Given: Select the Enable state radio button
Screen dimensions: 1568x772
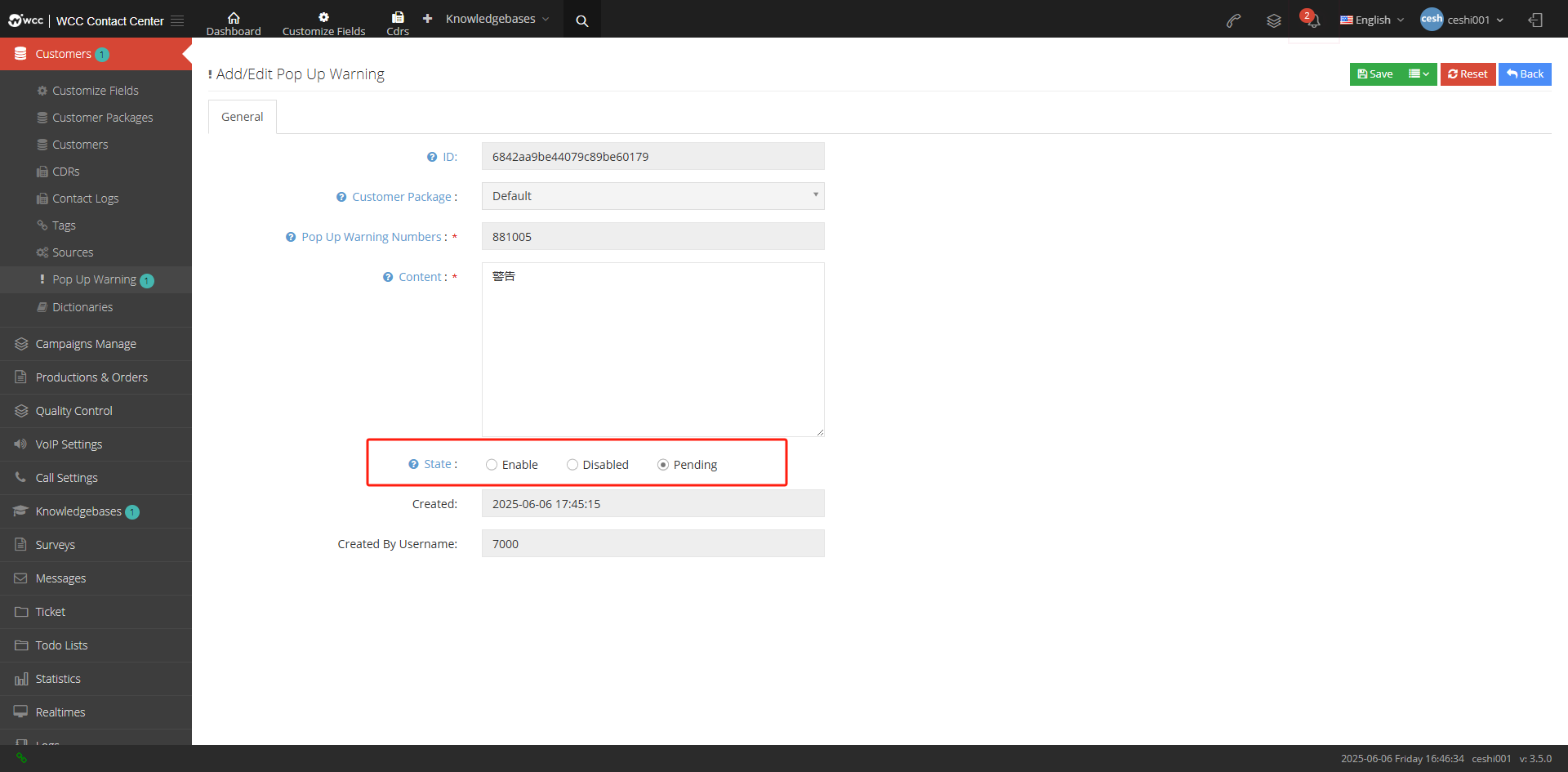Looking at the screenshot, I should [x=492, y=465].
